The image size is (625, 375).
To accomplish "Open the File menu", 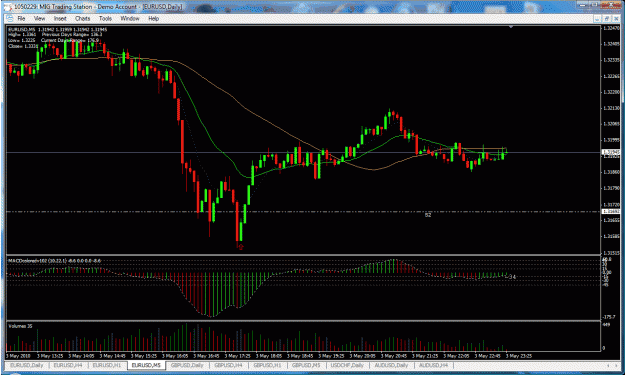I will pyautogui.click(x=21, y=18).
